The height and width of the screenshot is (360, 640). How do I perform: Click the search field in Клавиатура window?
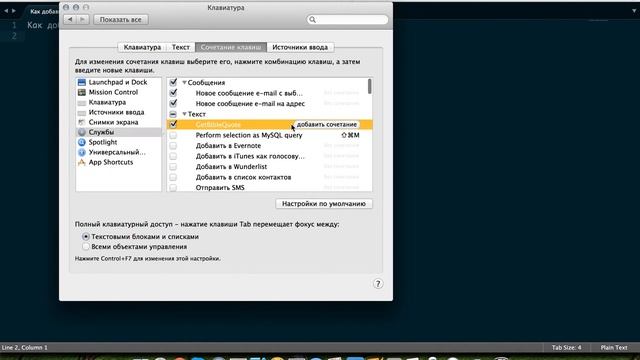(347, 20)
